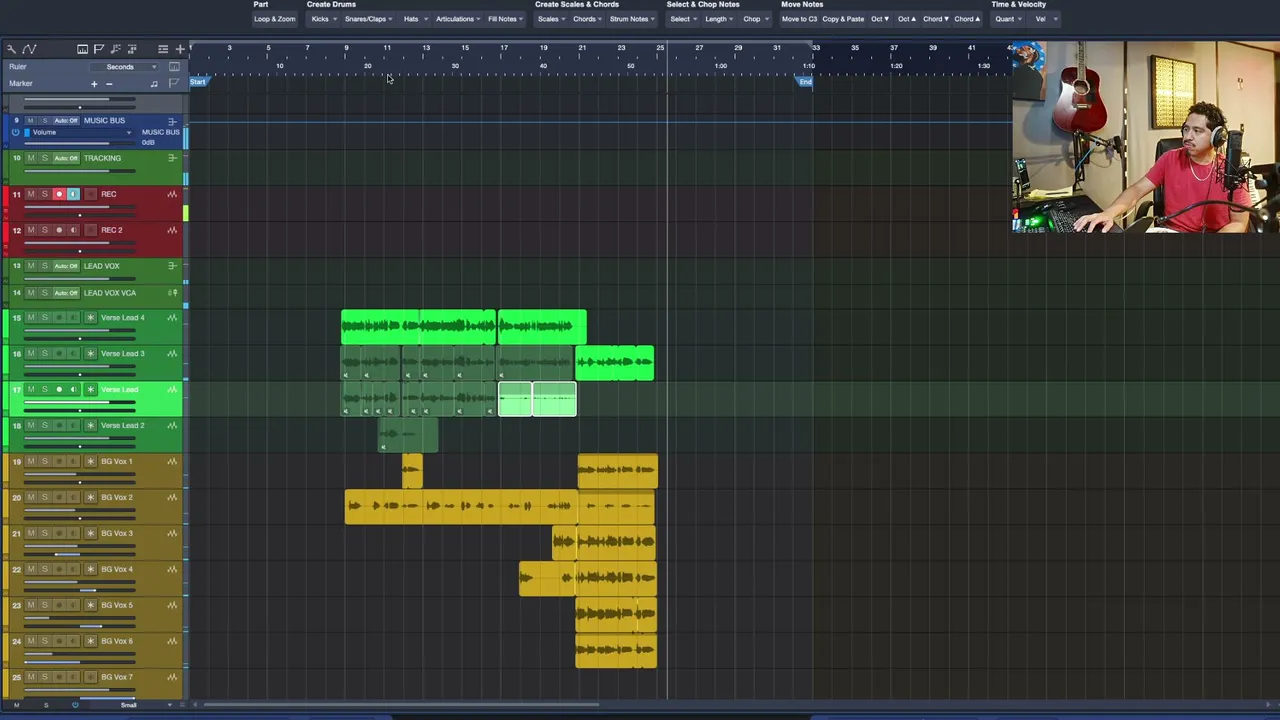Click waveform icon on REC 2 track
The image size is (1280, 720).
click(172, 230)
